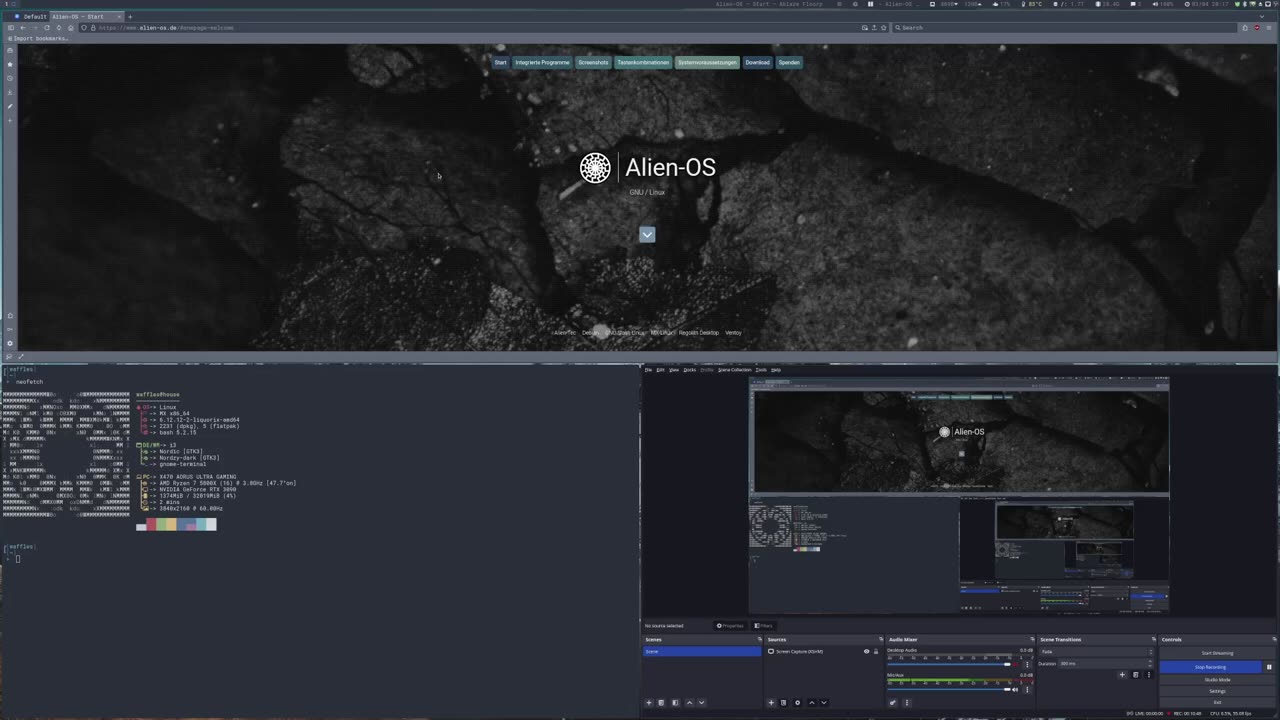Open OBS Docks menu
The height and width of the screenshot is (720, 1280).
pos(689,370)
